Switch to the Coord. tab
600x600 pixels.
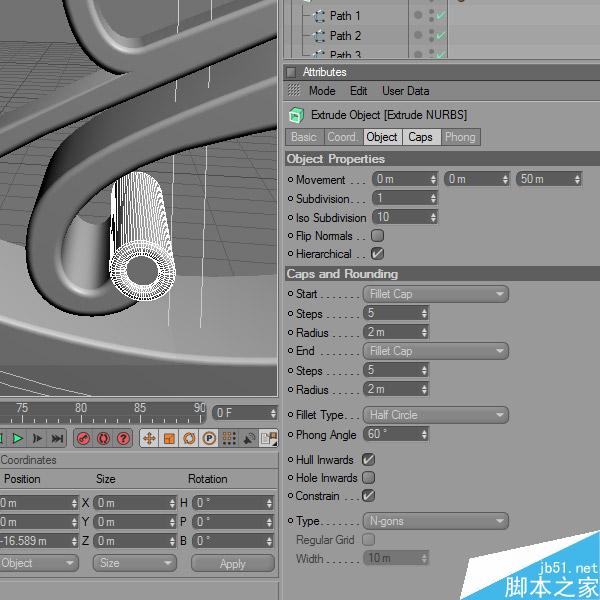[x=343, y=137]
